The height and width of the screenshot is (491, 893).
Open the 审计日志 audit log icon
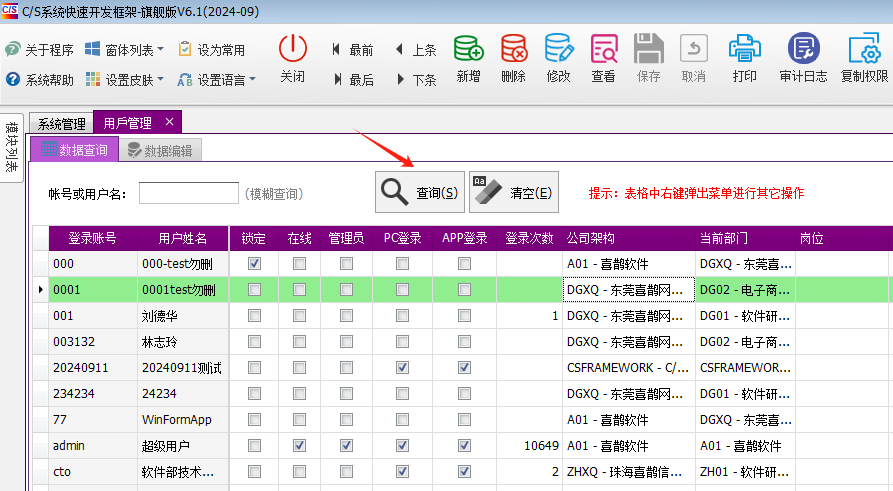point(804,49)
